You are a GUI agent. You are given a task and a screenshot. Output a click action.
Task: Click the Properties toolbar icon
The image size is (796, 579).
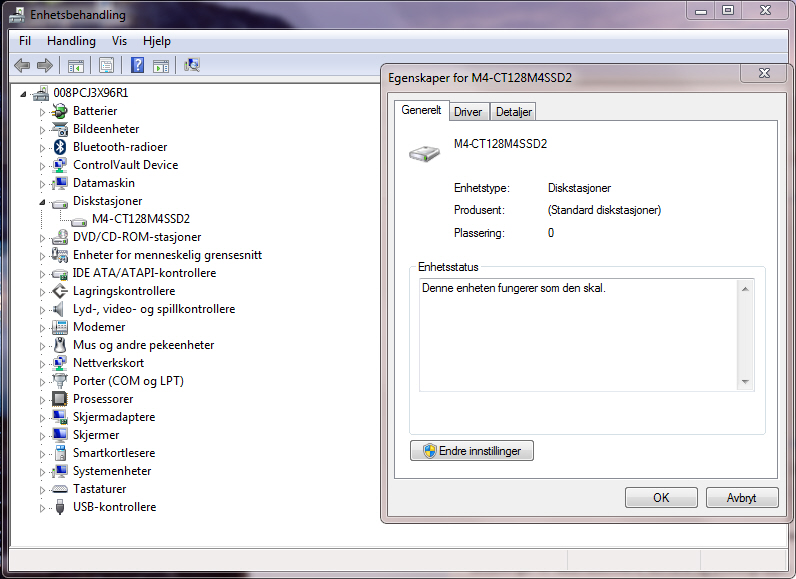[x=106, y=65]
